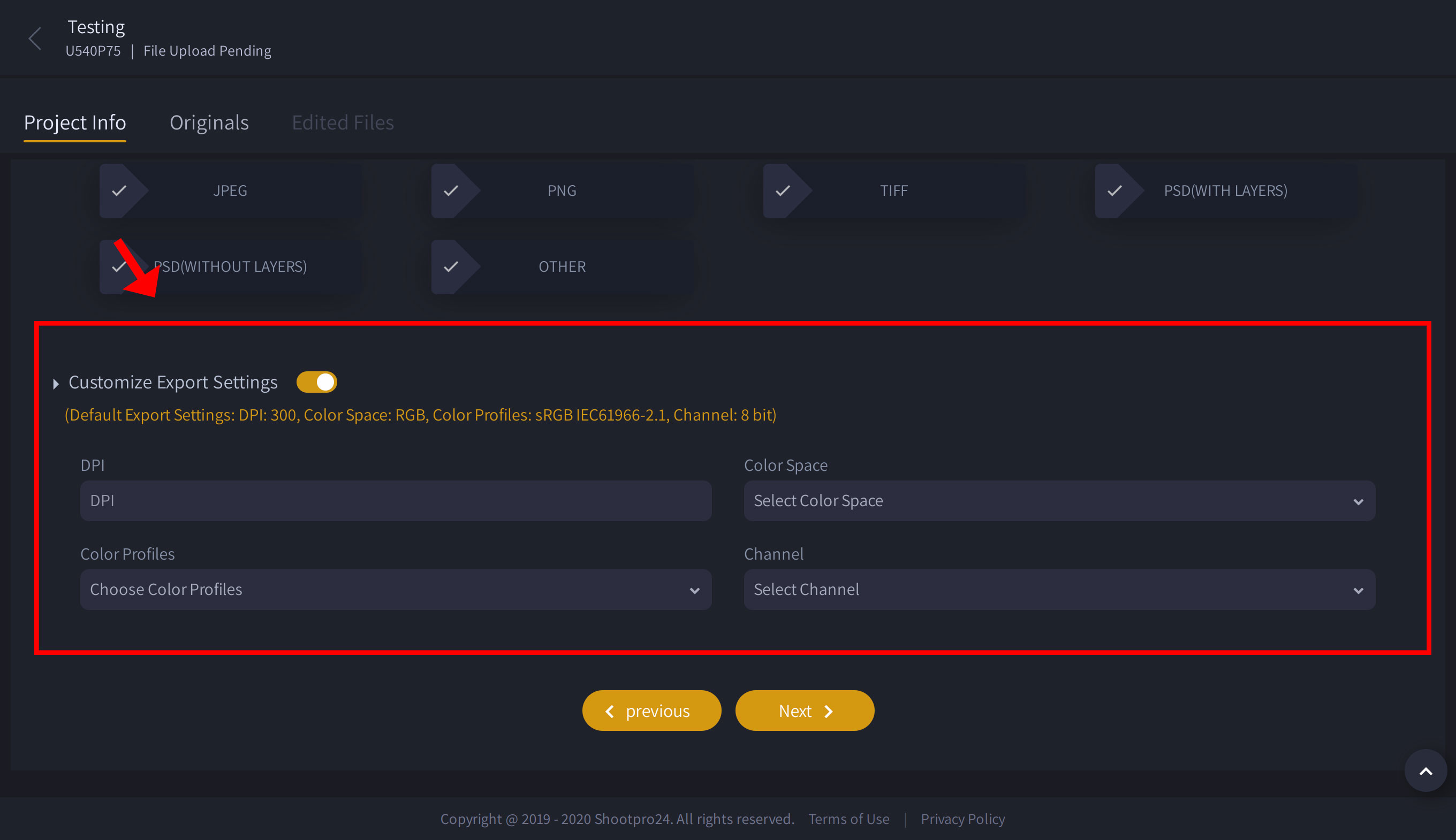
Task: Click the Next button
Action: tap(804, 710)
